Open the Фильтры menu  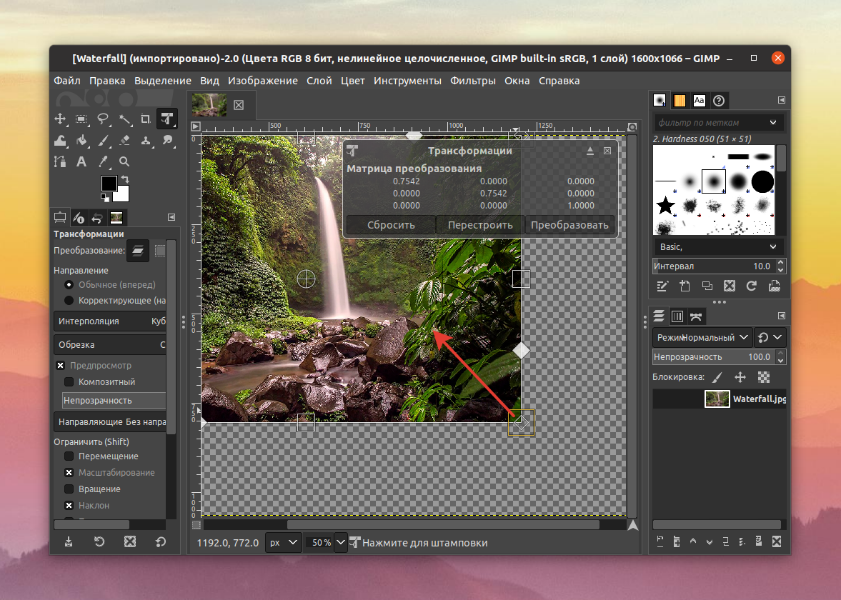(473, 80)
